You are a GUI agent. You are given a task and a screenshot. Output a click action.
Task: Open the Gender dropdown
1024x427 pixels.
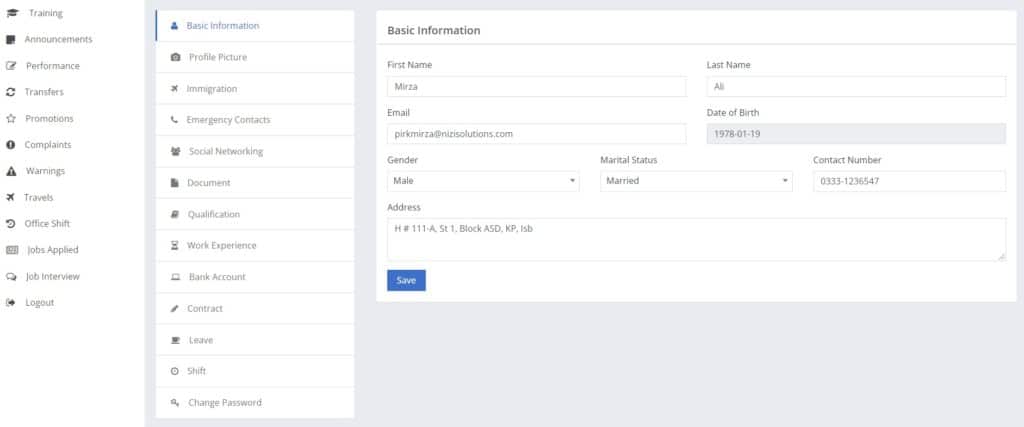[483, 181]
